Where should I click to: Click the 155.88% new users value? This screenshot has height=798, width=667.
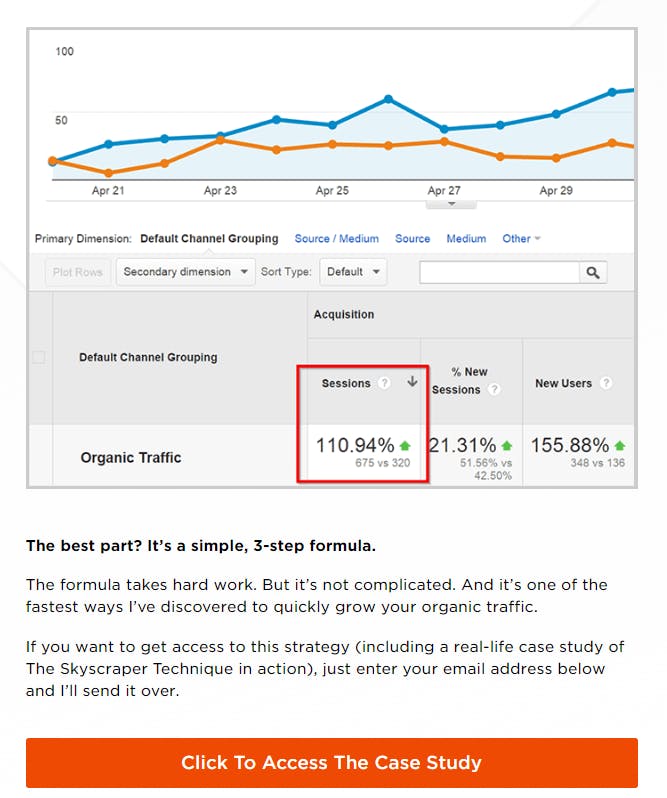pos(570,445)
